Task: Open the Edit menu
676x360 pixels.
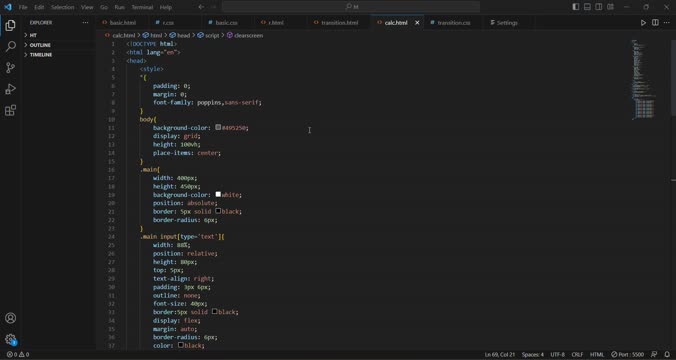Action: [x=39, y=7]
